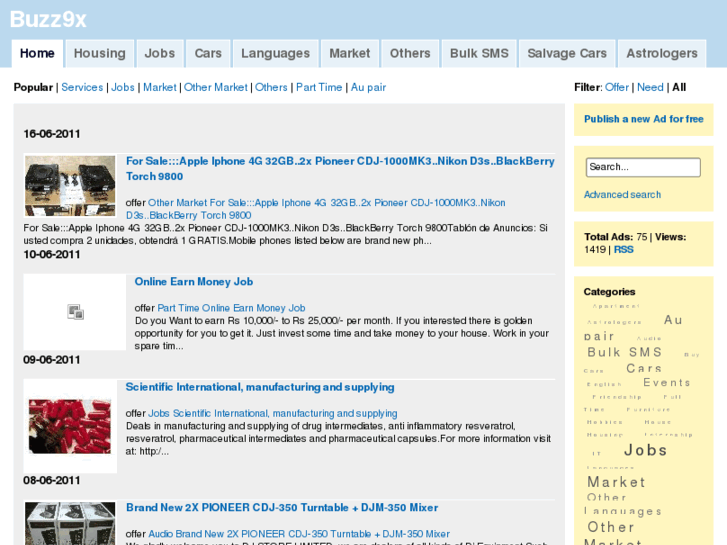This screenshot has height=545, width=727.
Task: Click the Pioneer boxes thumbnail
Action: (x=70, y=523)
